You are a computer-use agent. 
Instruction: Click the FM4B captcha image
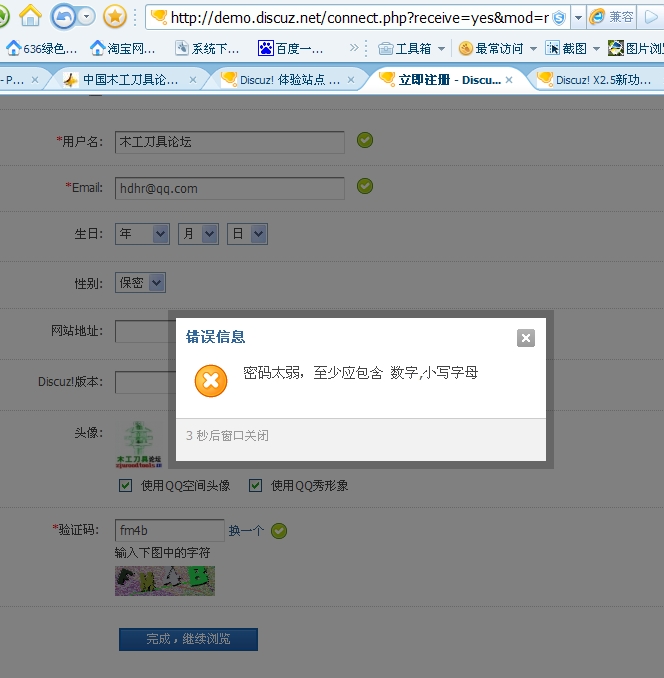(x=165, y=581)
